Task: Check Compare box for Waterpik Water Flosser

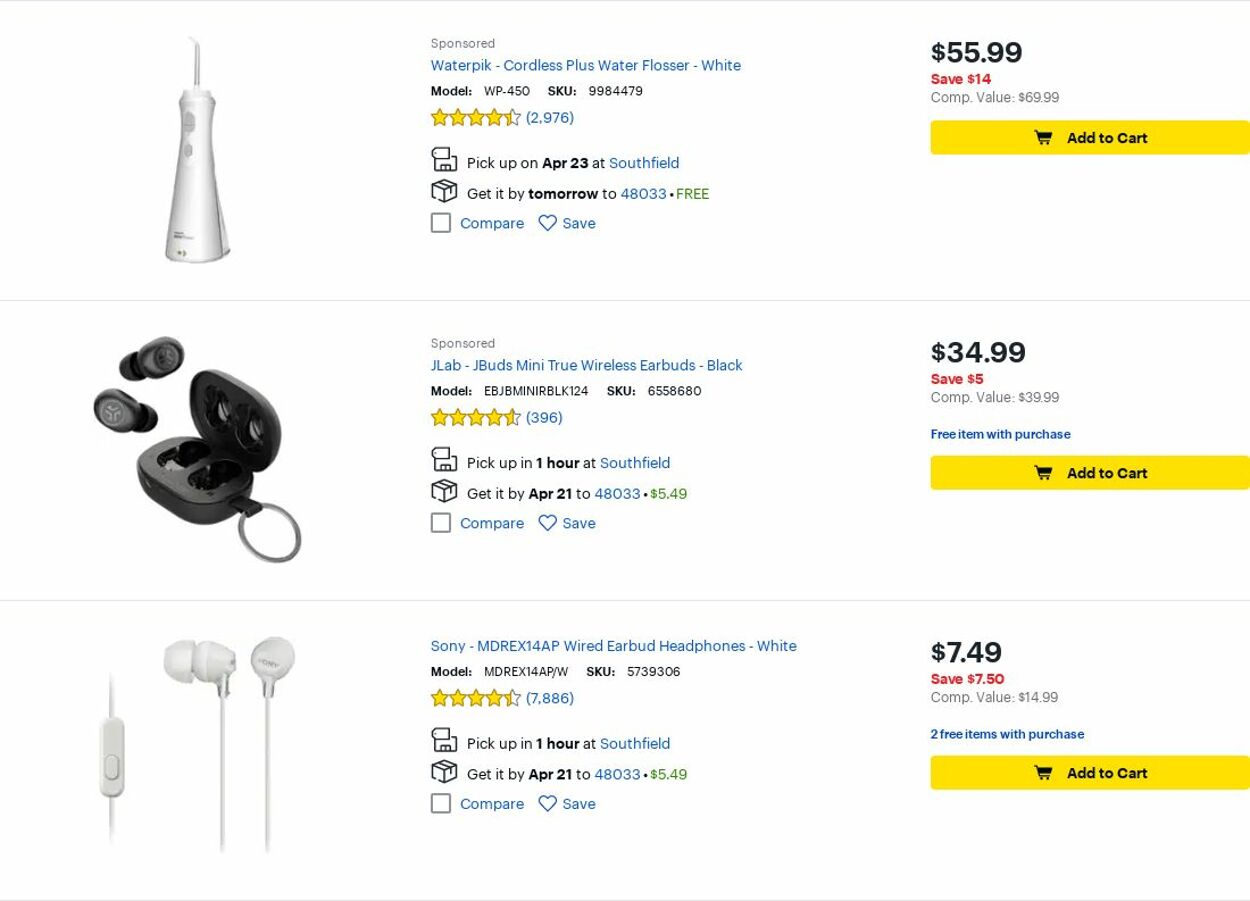Action: pos(441,223)
